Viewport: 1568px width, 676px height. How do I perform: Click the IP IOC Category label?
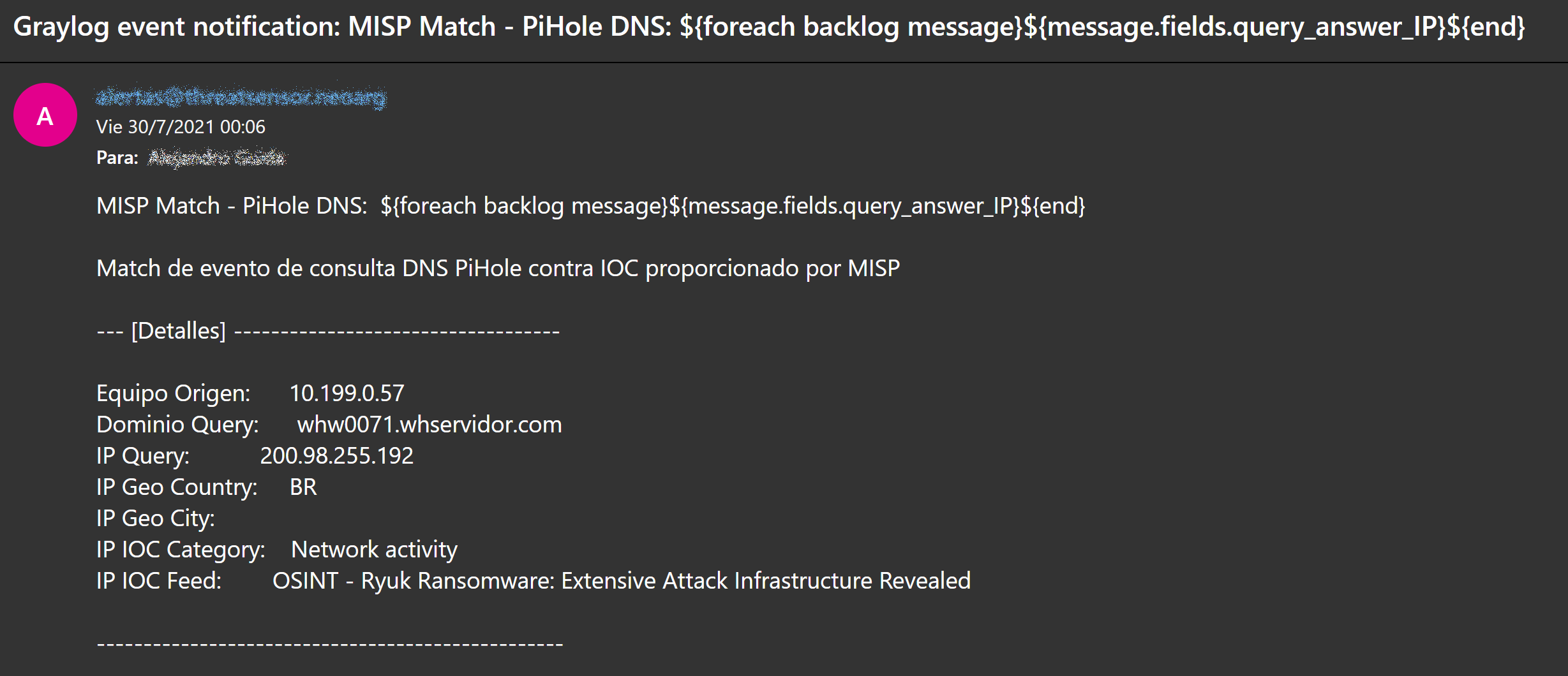coord(181,550)
